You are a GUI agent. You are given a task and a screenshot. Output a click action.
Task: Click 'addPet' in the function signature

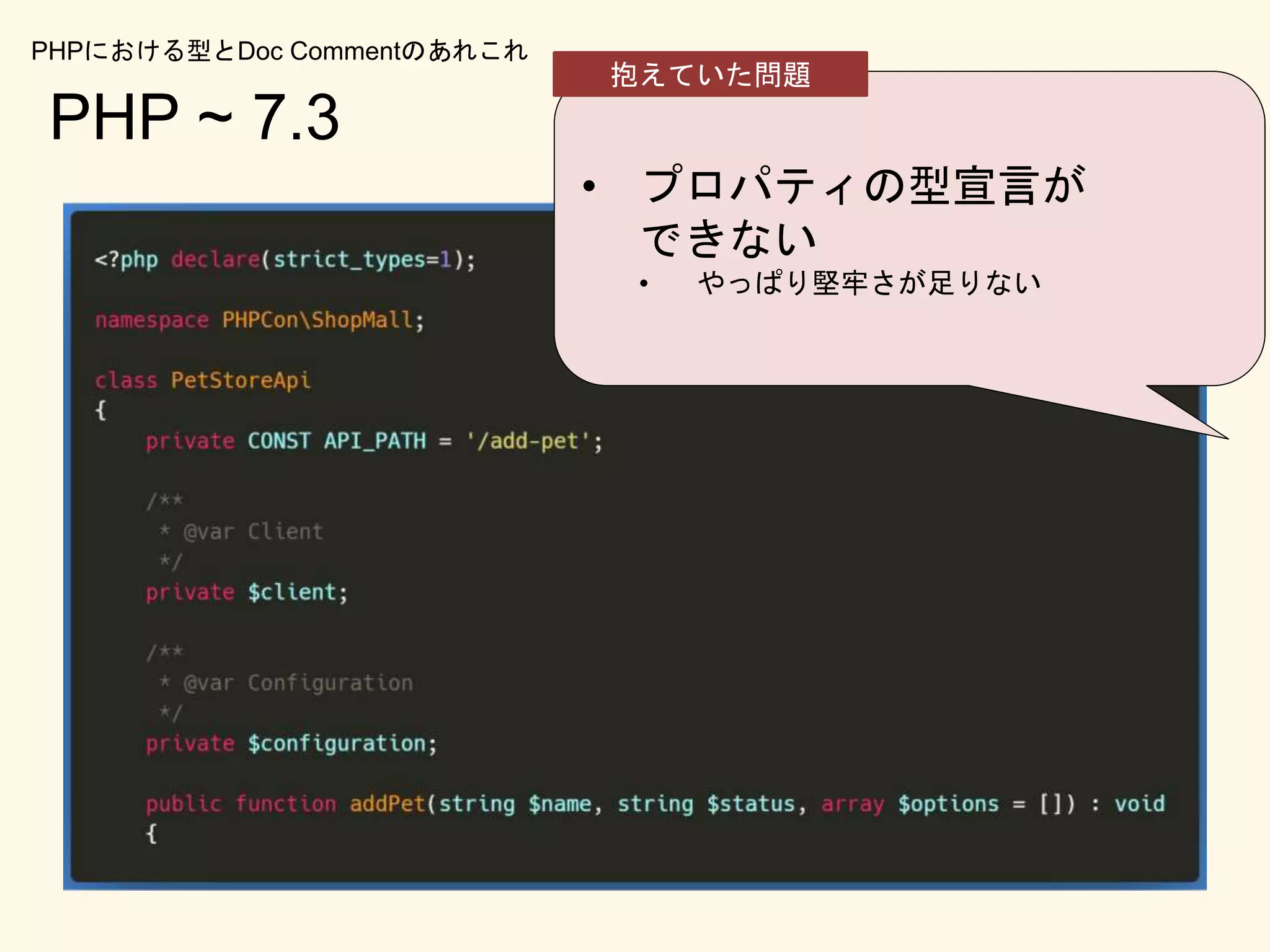pyautogui.click(x=388, y=804)
